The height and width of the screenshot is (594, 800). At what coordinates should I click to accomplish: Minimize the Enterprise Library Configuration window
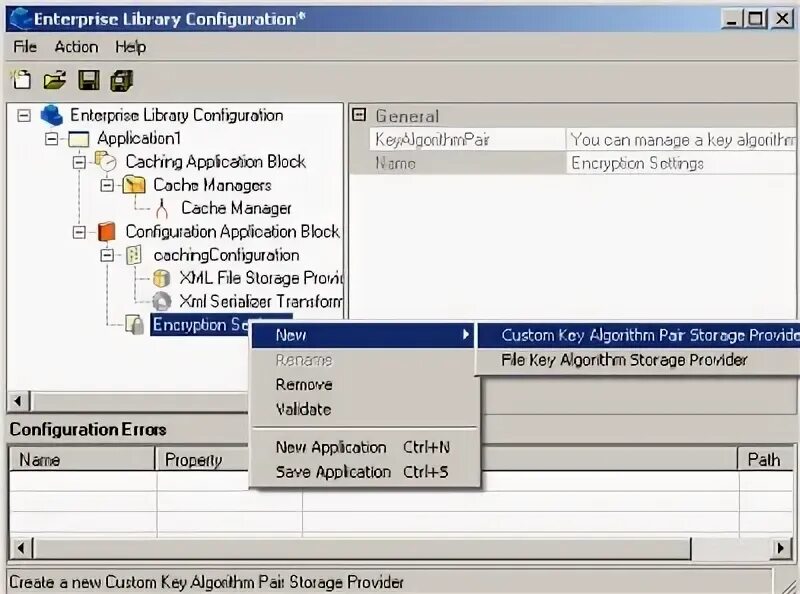732,19
